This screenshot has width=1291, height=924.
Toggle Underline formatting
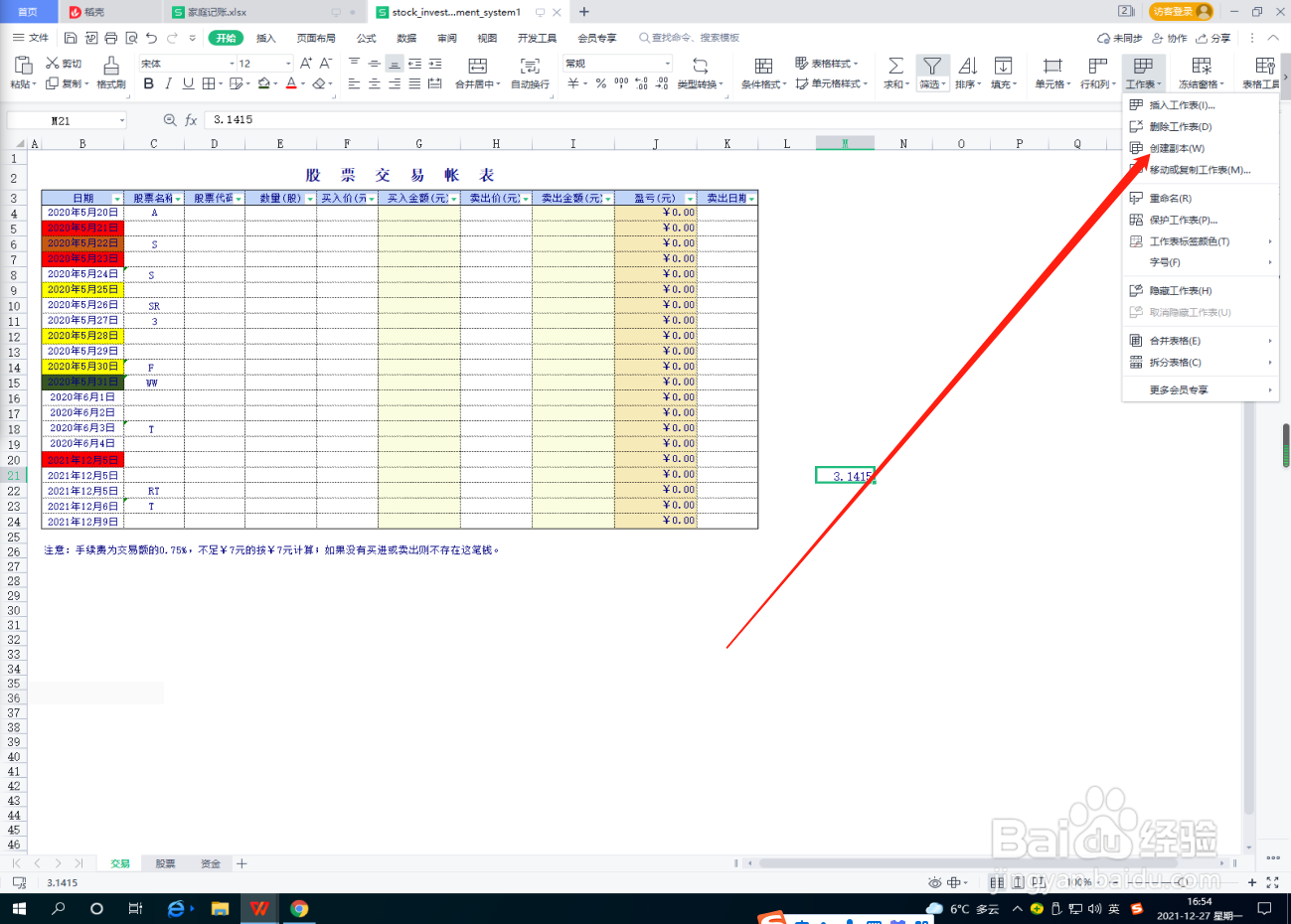[188, 83]
